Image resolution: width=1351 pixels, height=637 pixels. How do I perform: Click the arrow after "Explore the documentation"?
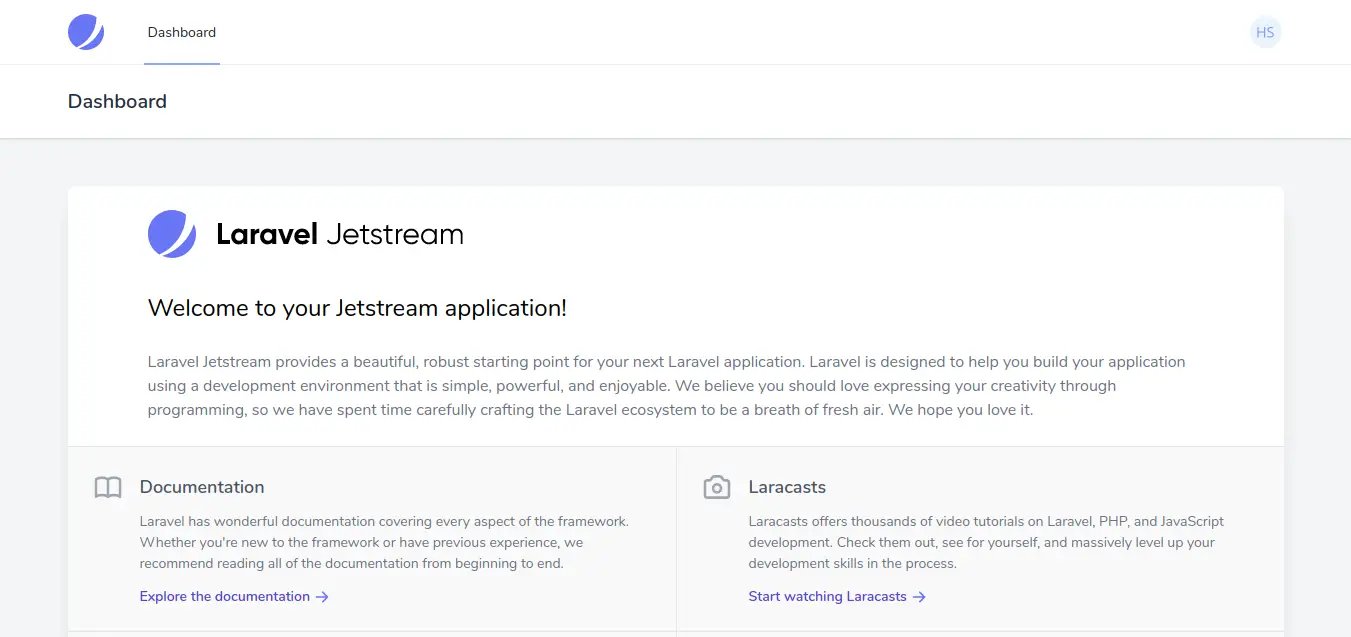(322, 597)
